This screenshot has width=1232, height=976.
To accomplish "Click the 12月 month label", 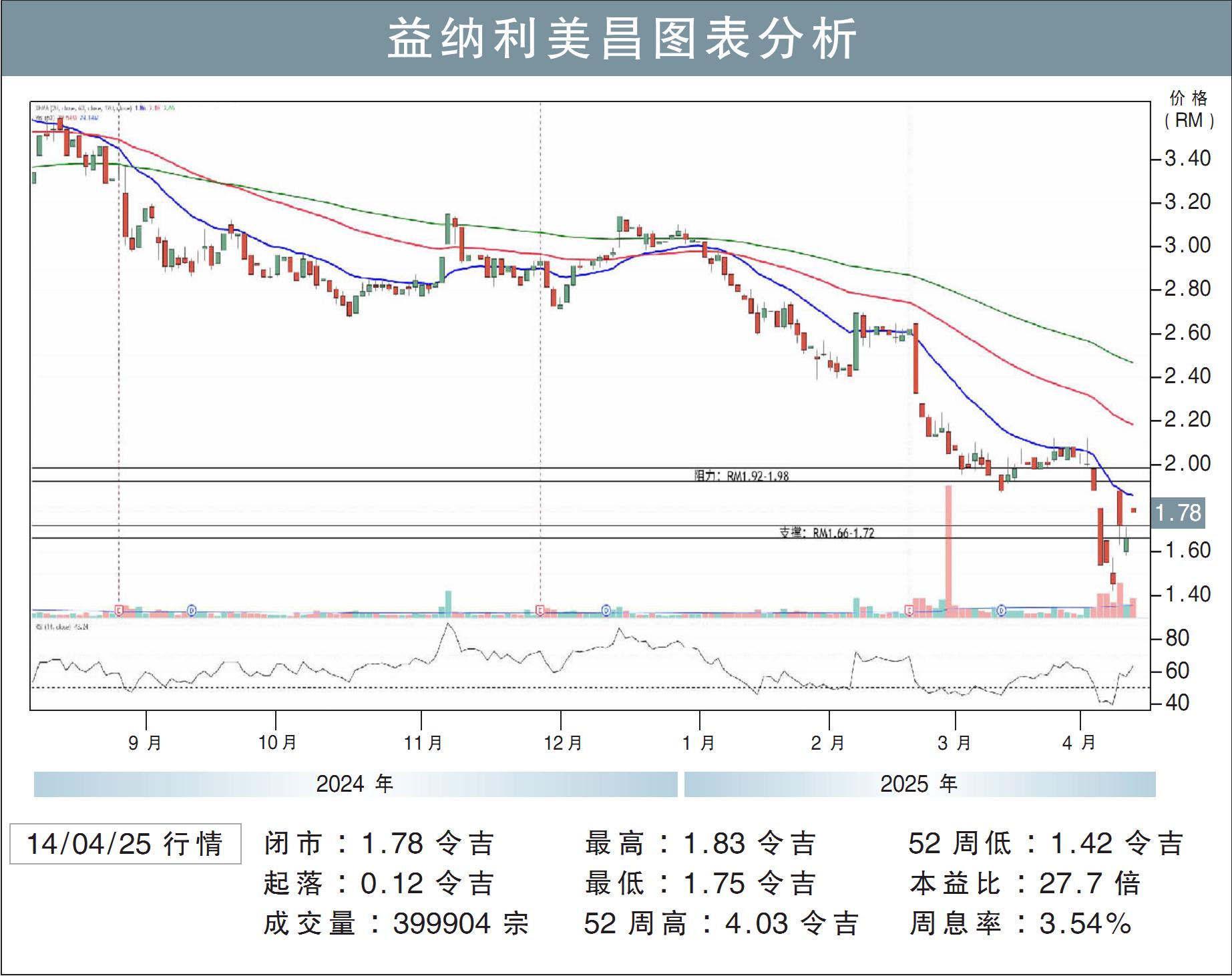I will pos(563,742).
